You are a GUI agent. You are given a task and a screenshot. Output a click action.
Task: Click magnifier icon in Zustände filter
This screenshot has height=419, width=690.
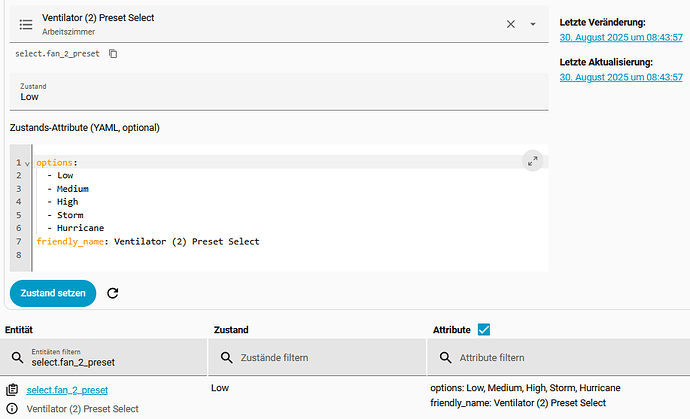pos(227,357)
